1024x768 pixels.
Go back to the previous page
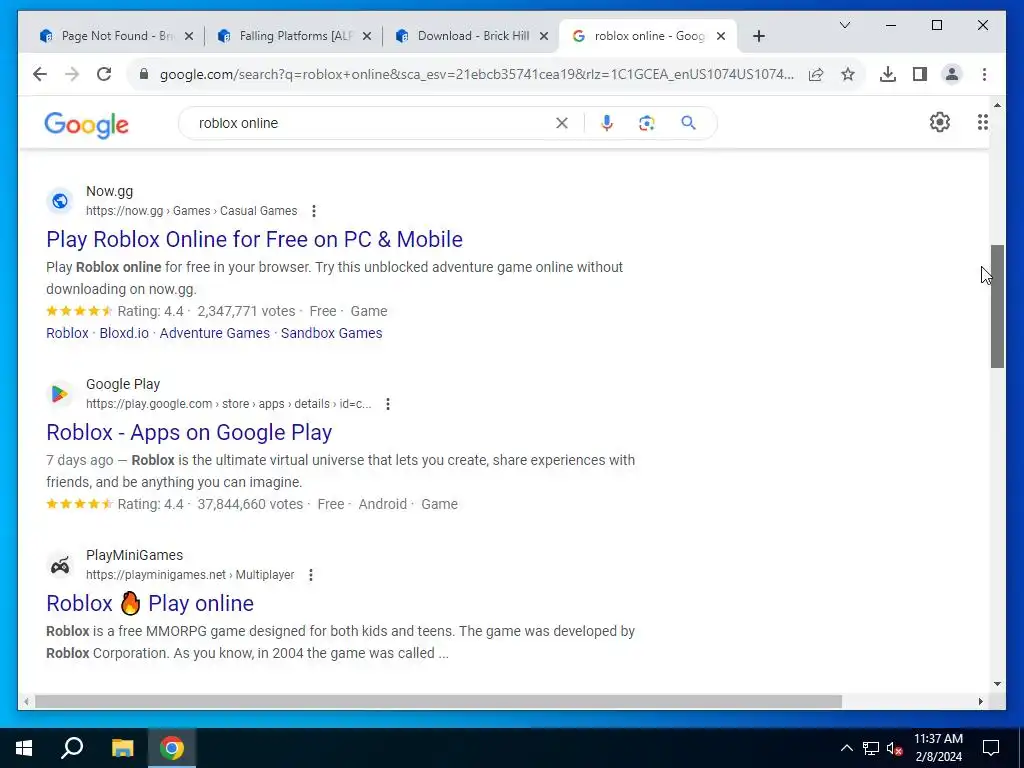(x=40, y=74)
